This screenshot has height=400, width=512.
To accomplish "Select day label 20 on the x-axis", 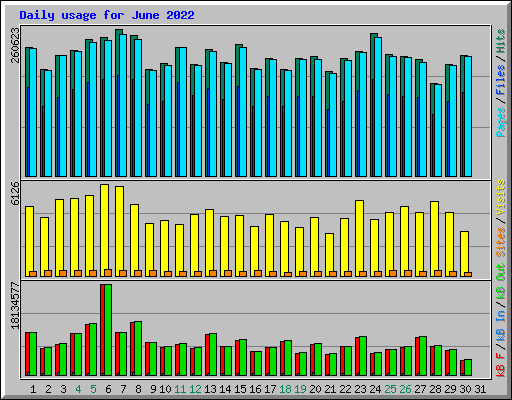I will [x=315, y=389].
